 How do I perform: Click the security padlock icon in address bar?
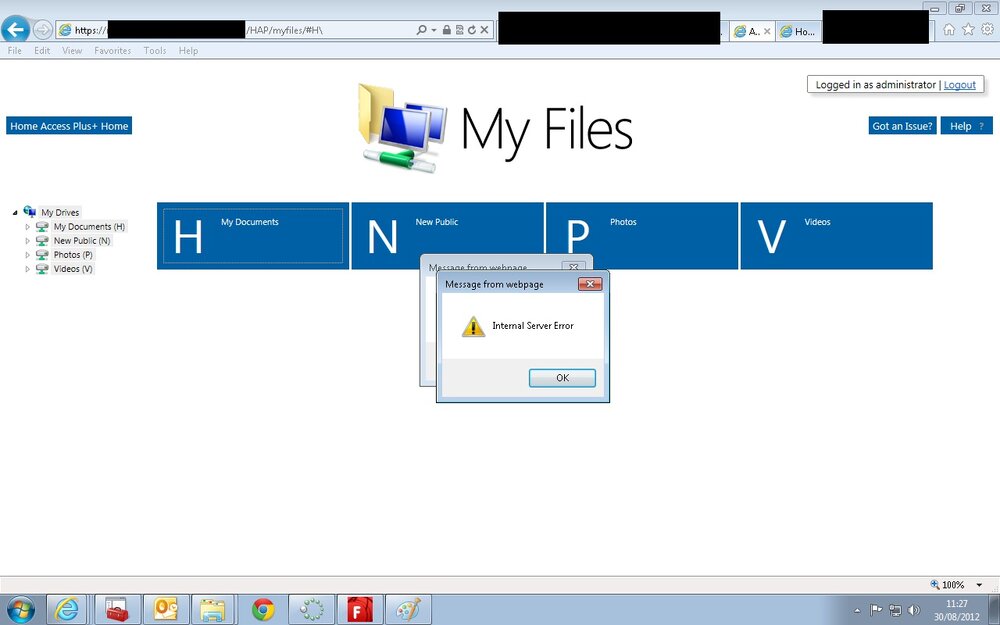click(x=447, y=30)
